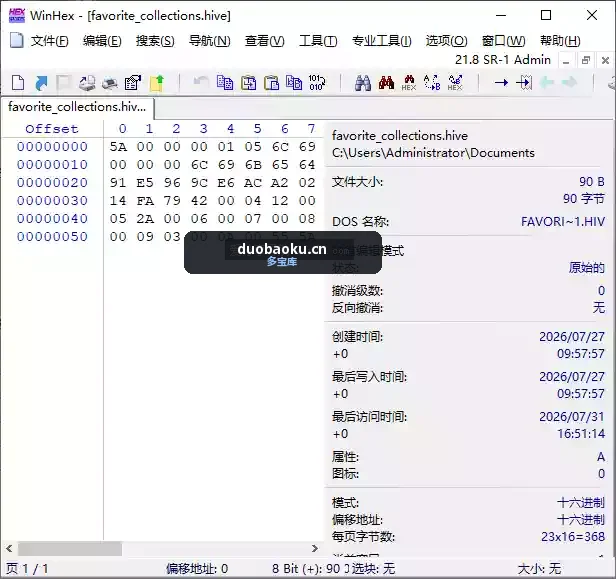This screenshot has width=616, height=579.
Task: Open the 文件(F) menu
Action: coord(50,40)
